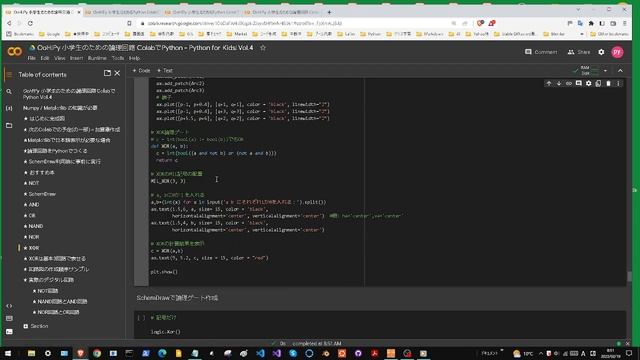
Task: Open the Help menu
Action: (134, 58)
